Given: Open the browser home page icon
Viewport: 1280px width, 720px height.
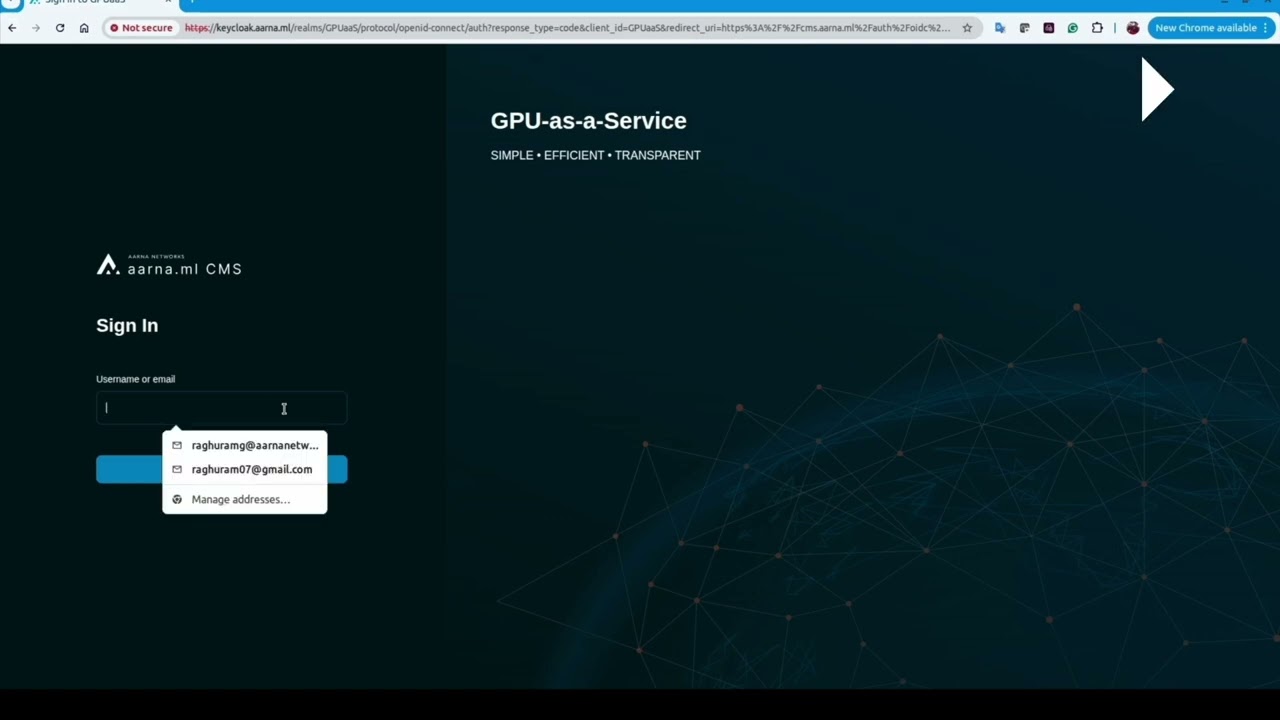Looking at the screenshot, I should pyautogui.click(x=84, y=28).
